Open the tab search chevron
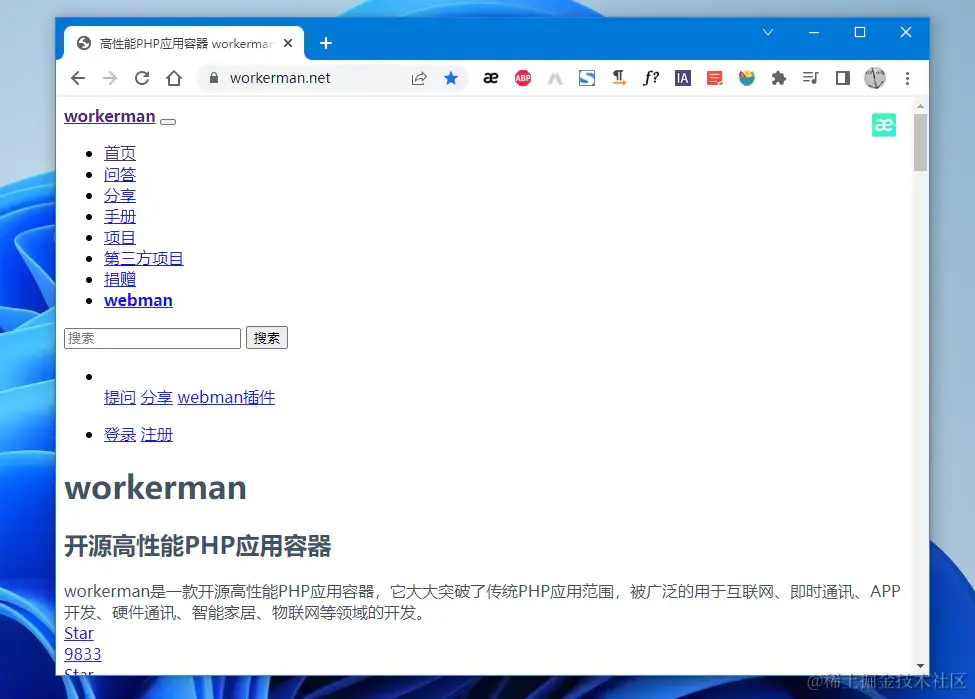975x699 pixels. coord(768,32)
